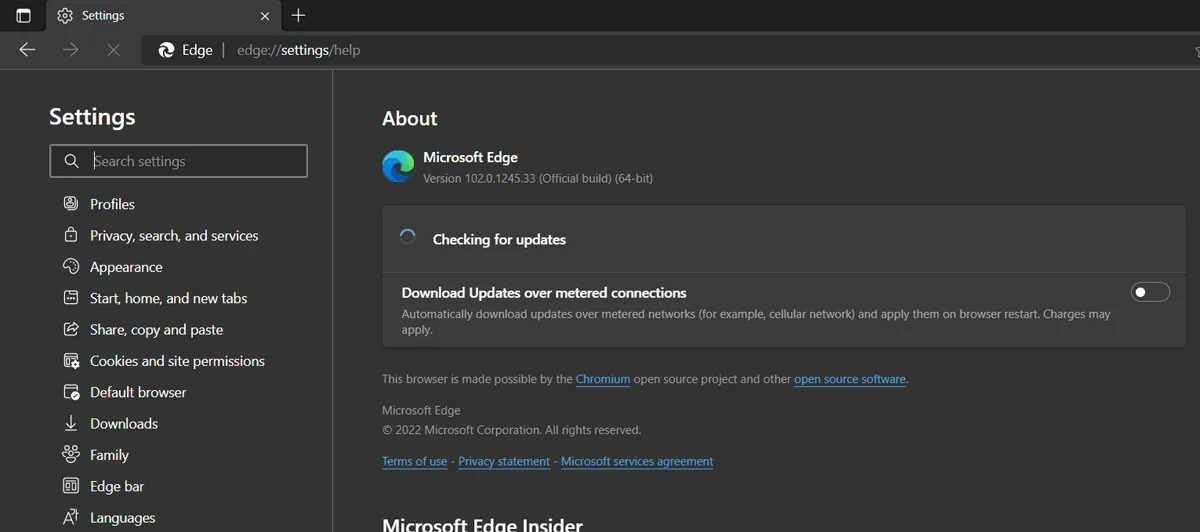The height and width of the screenshot is (532, 1200).
Task: Click the Settings sidebar heading
Action: [x=92, y=117]
